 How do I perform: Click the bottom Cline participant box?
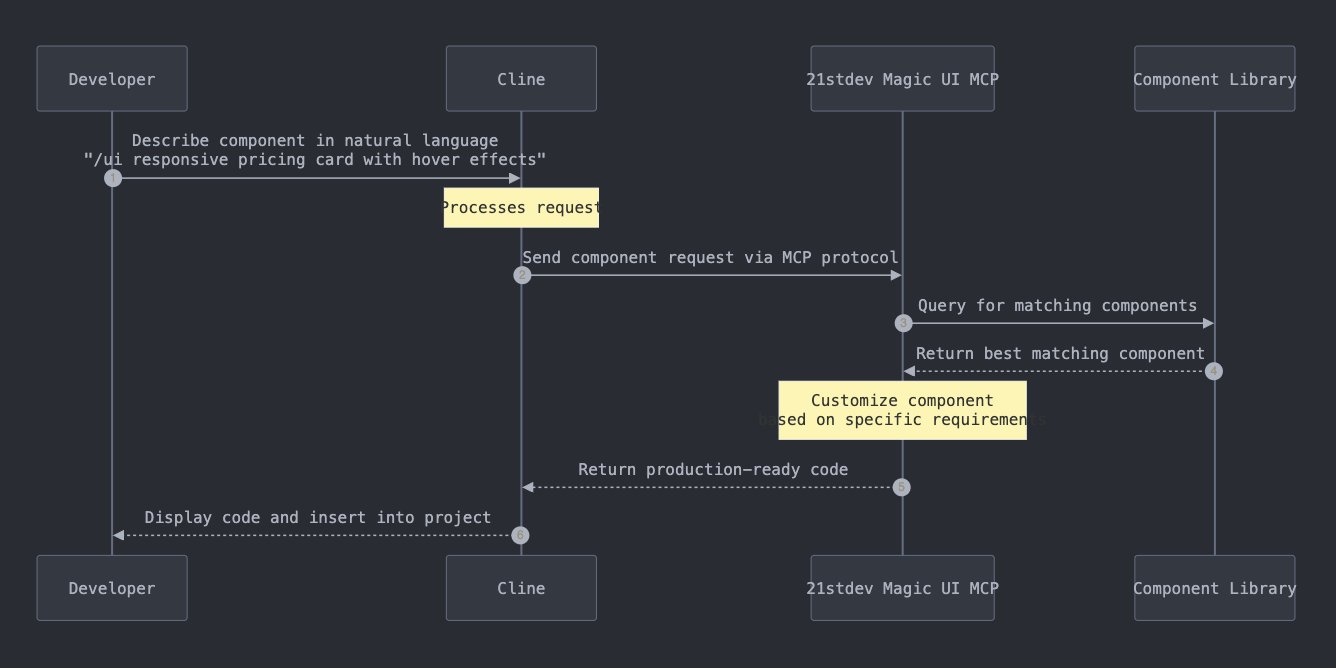(521, 588)
